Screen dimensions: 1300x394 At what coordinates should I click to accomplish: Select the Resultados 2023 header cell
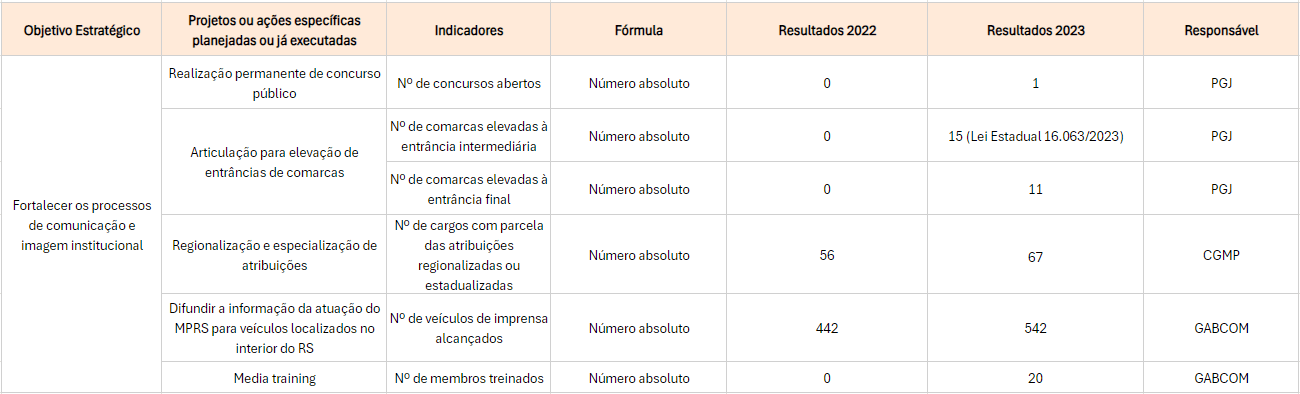1035,30
